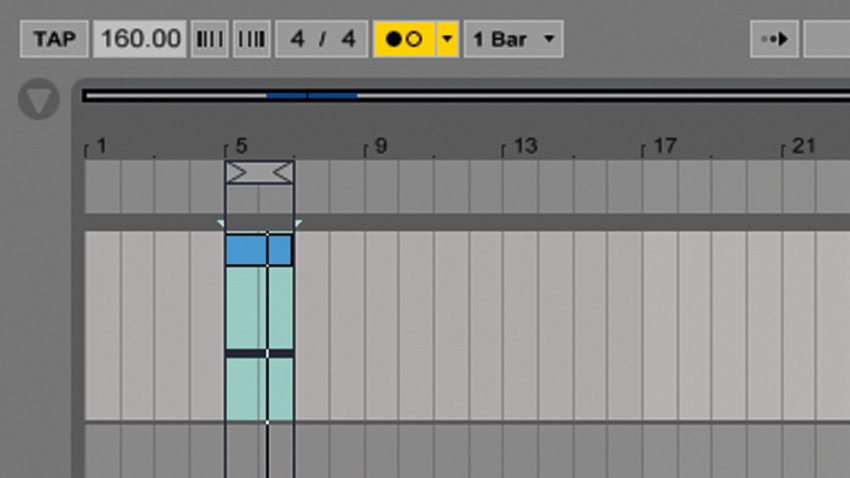
Task: Click the round triangle browser toggle
Action: (x=38, y=99)
